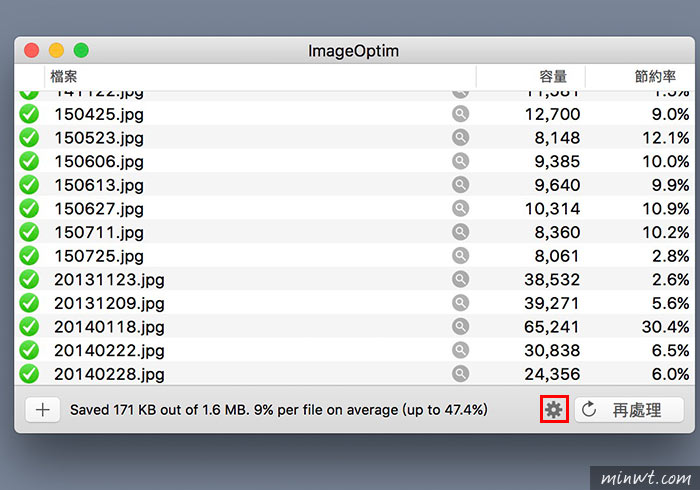
Task: Select file name 150606.jpg
Action: pyautogui.click(x=99, y=162)
